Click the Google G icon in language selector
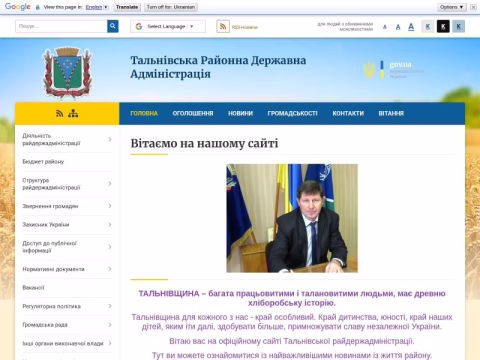The width and height of the screenshot is (480, 360). point(139,26)
